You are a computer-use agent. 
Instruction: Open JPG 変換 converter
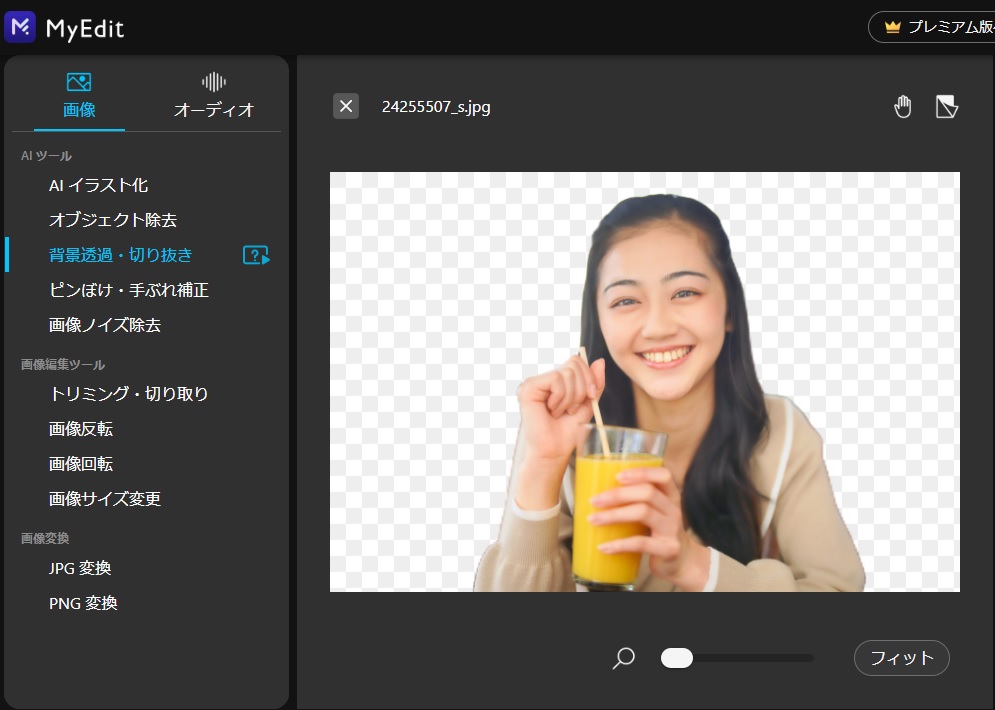point(80,568)
